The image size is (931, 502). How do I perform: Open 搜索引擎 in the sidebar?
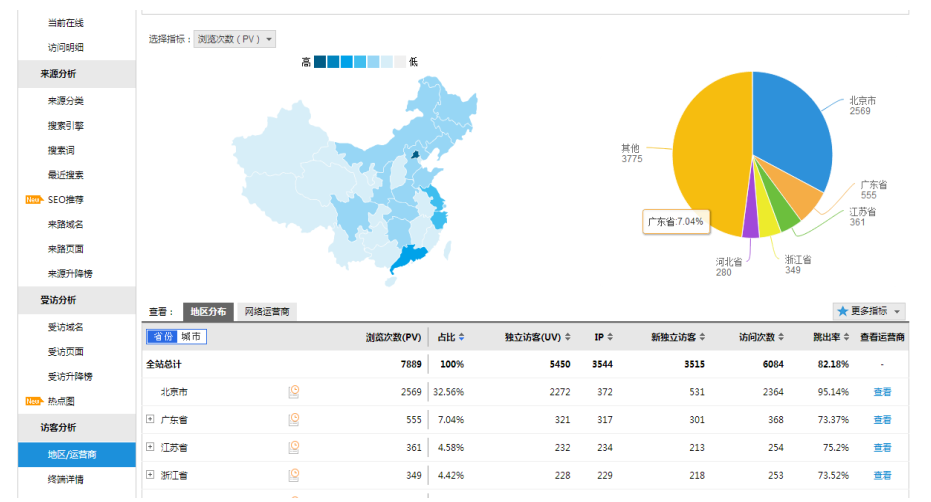(65, 126)
